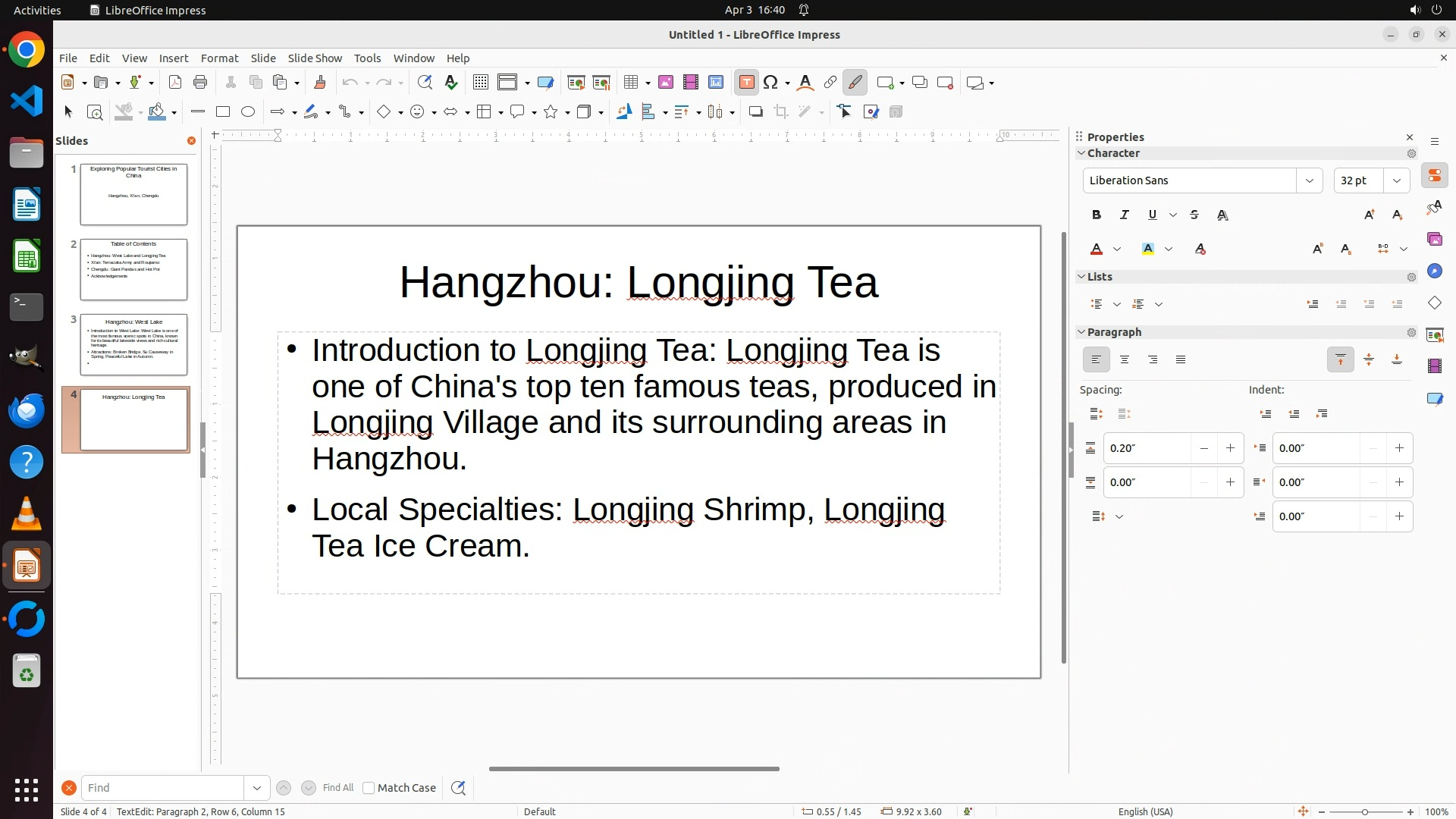
Task: Select center paragraph alignment in sidebar
Action: pos(1125,360)
